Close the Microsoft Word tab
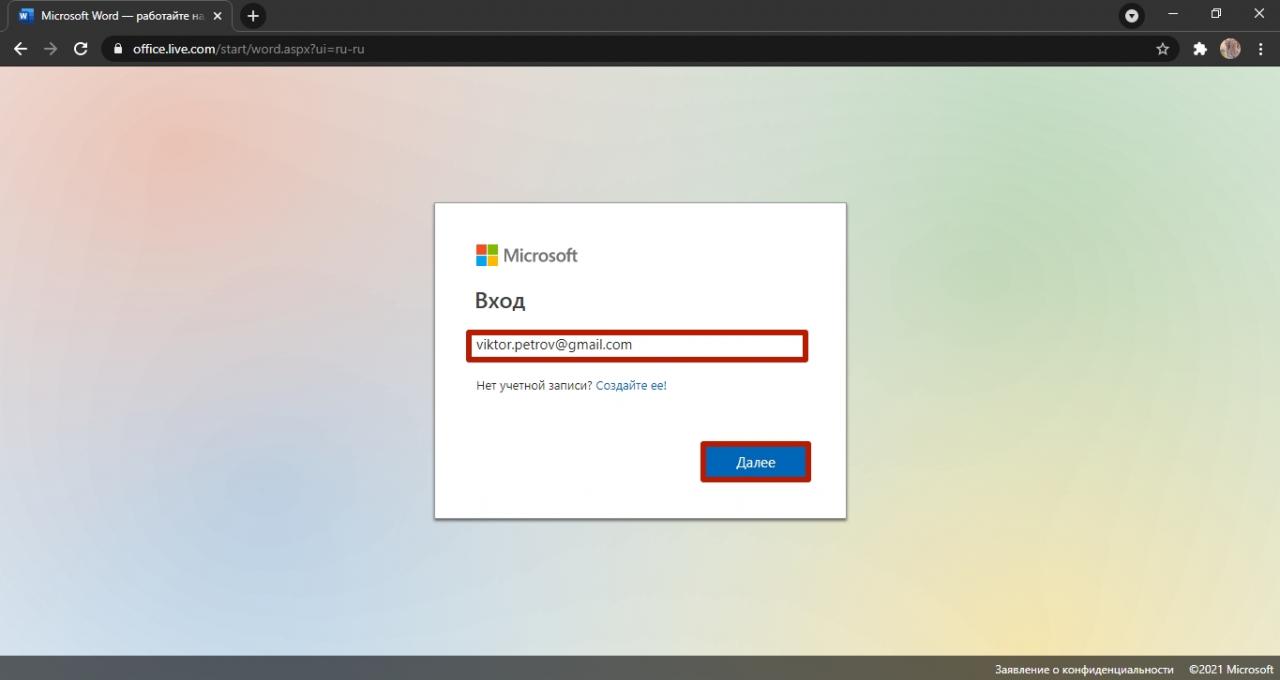This screenshot has width=1280, height=680. point(218,16)
